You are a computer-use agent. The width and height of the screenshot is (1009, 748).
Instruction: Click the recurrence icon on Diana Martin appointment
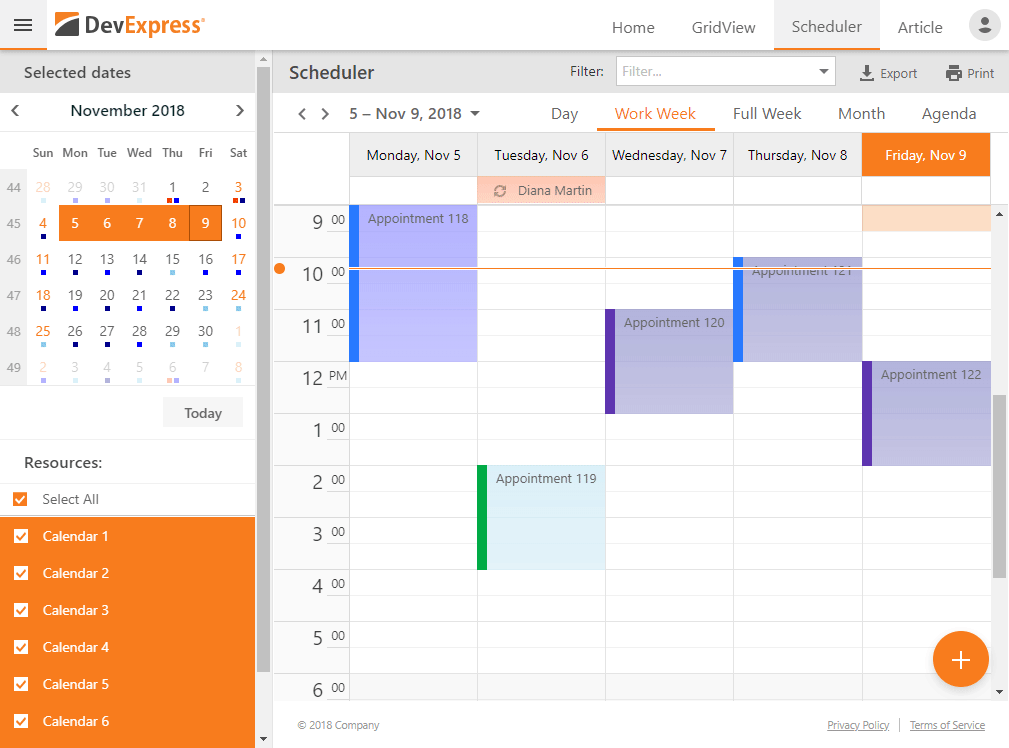click(500, 189)
